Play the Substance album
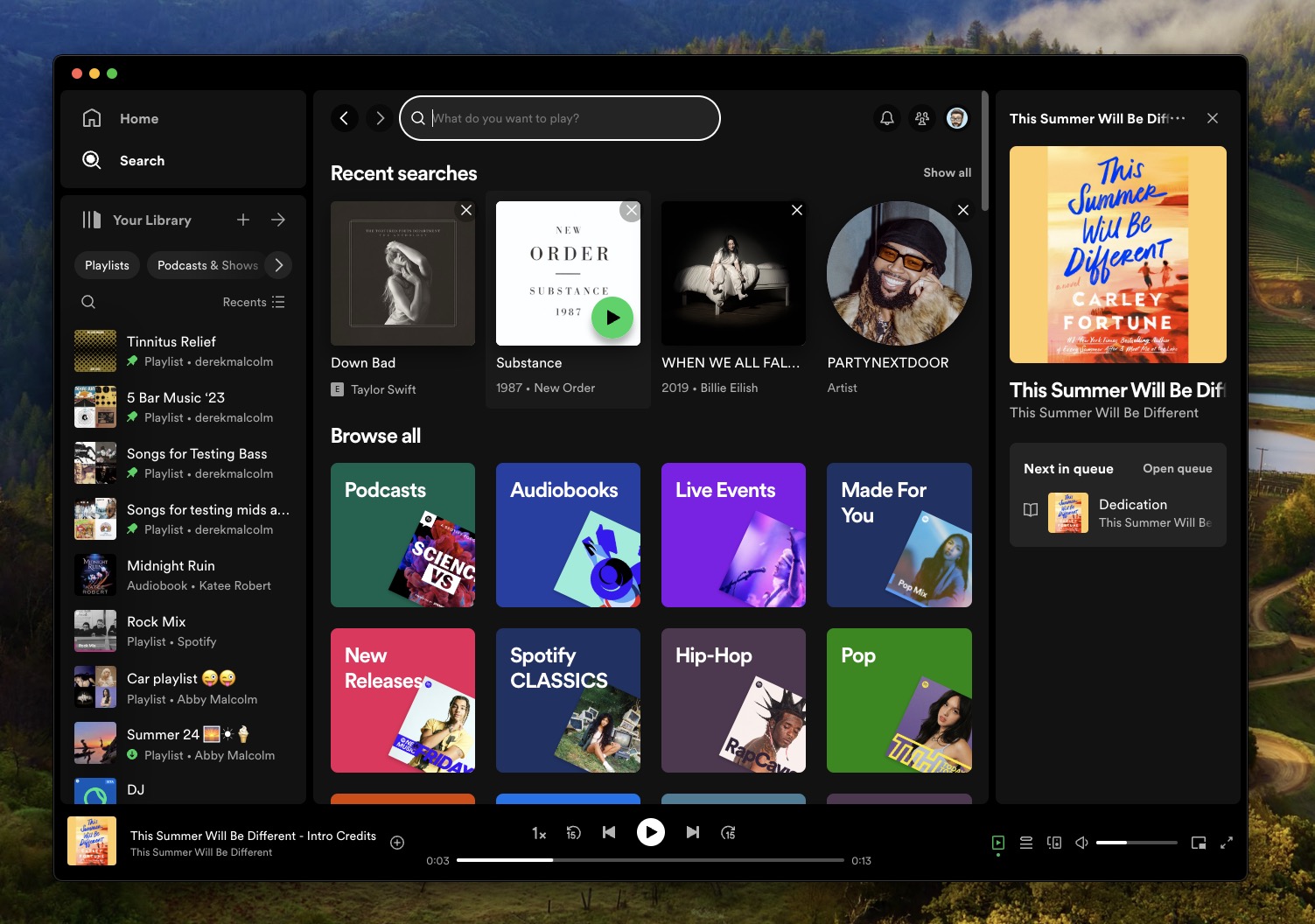 click(612, 318)
